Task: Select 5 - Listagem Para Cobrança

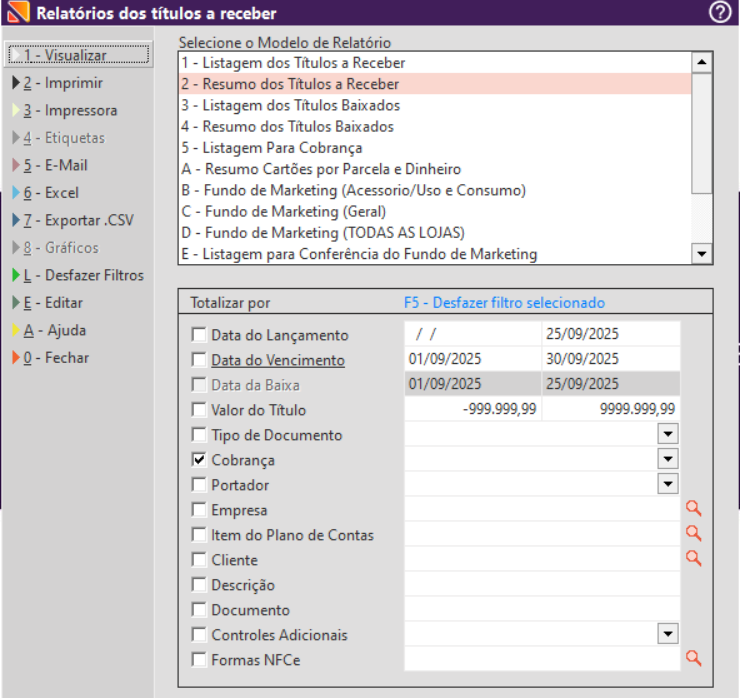Action: click(x=435, y=148)
